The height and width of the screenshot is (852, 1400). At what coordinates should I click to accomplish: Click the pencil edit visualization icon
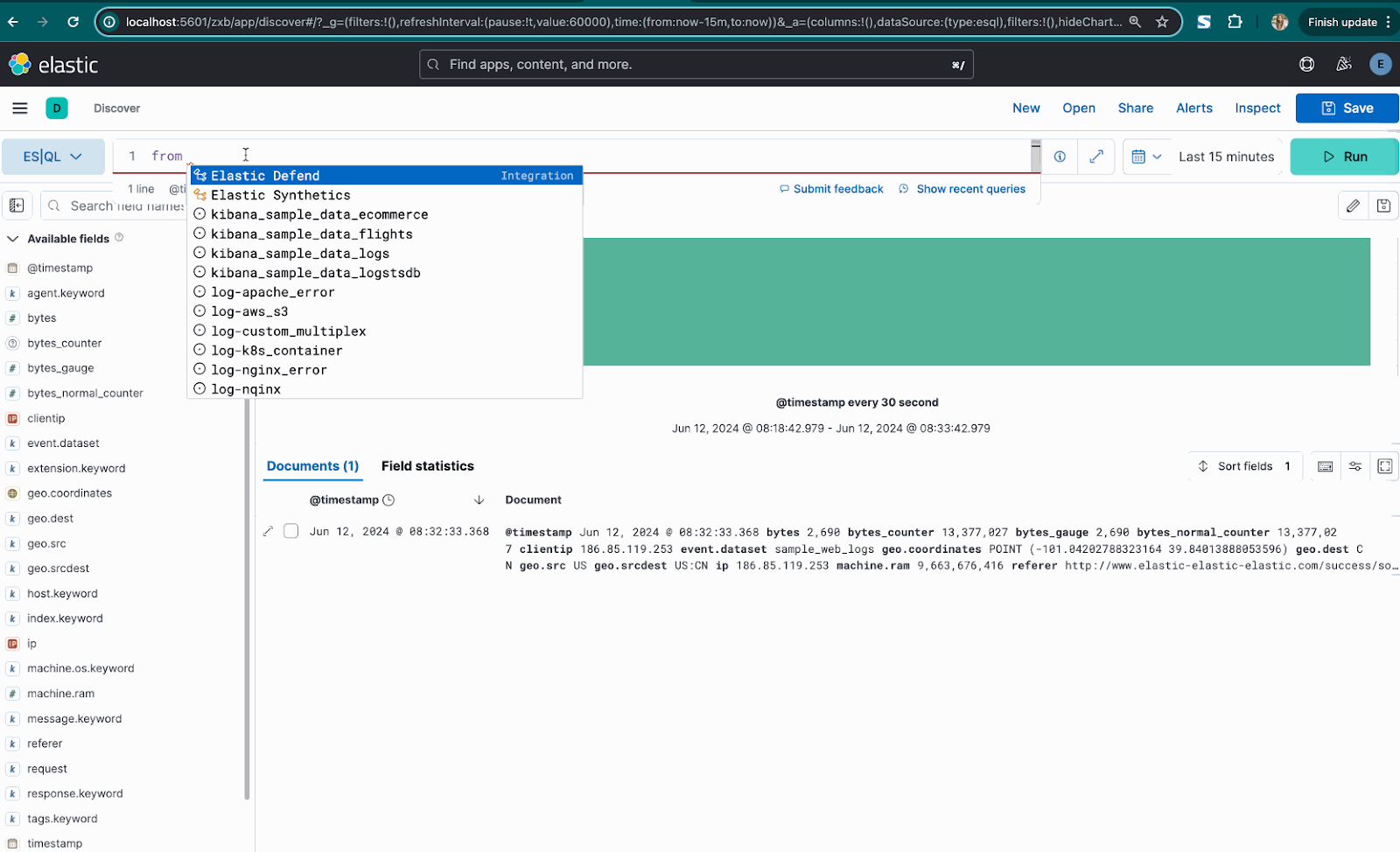[x=1353, y=206]
